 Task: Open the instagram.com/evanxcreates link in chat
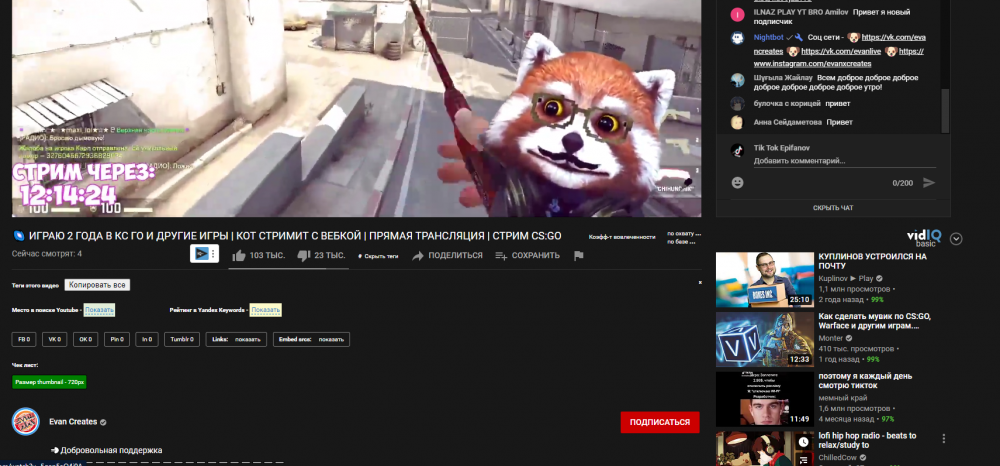[812, 64]
